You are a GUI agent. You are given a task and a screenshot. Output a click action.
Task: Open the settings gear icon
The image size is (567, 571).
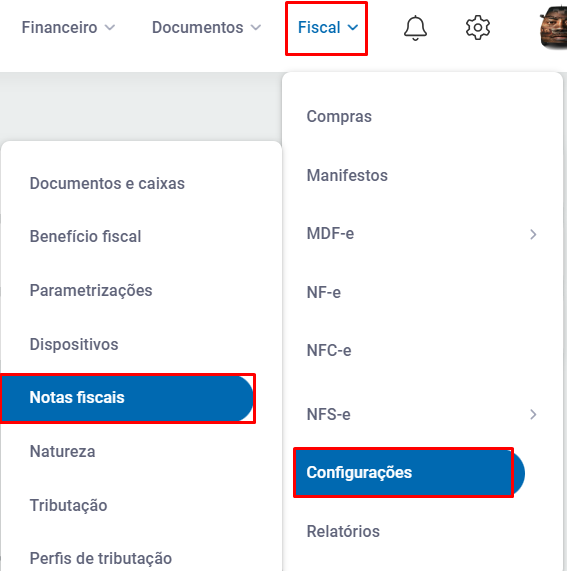point(478,28)
